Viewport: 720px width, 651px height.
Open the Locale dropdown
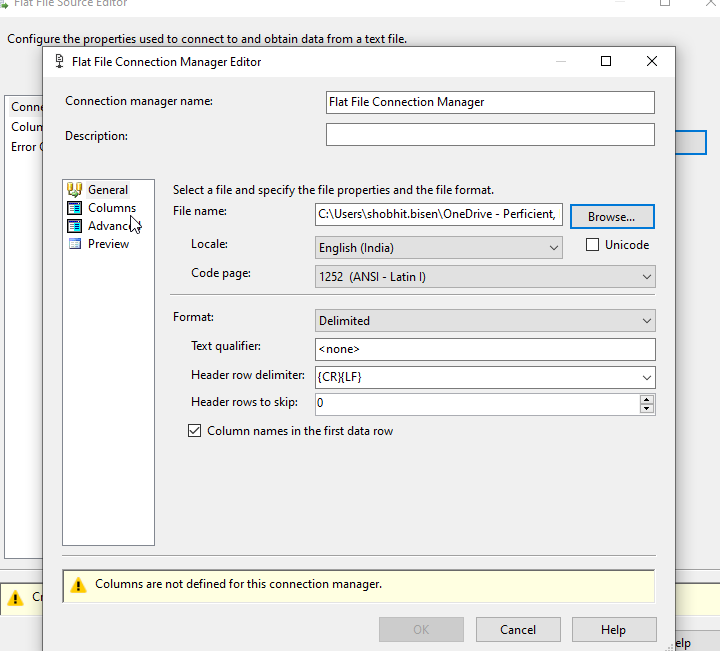[553, 248]
